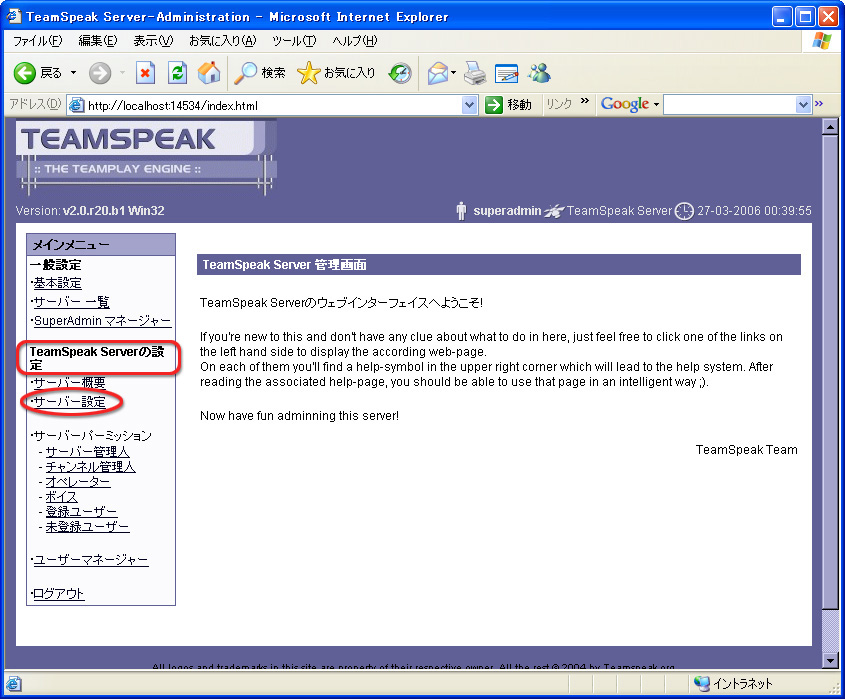Image resolution: width=845 pixels, height=699 pixels.
Task: Open the ヘルプ(H) menu
Action: 355,41
